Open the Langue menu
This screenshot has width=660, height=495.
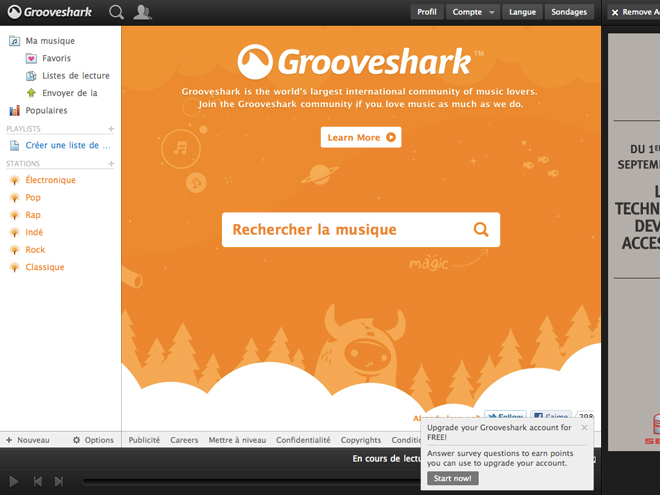pyautogui.click(x=522, y=12)
